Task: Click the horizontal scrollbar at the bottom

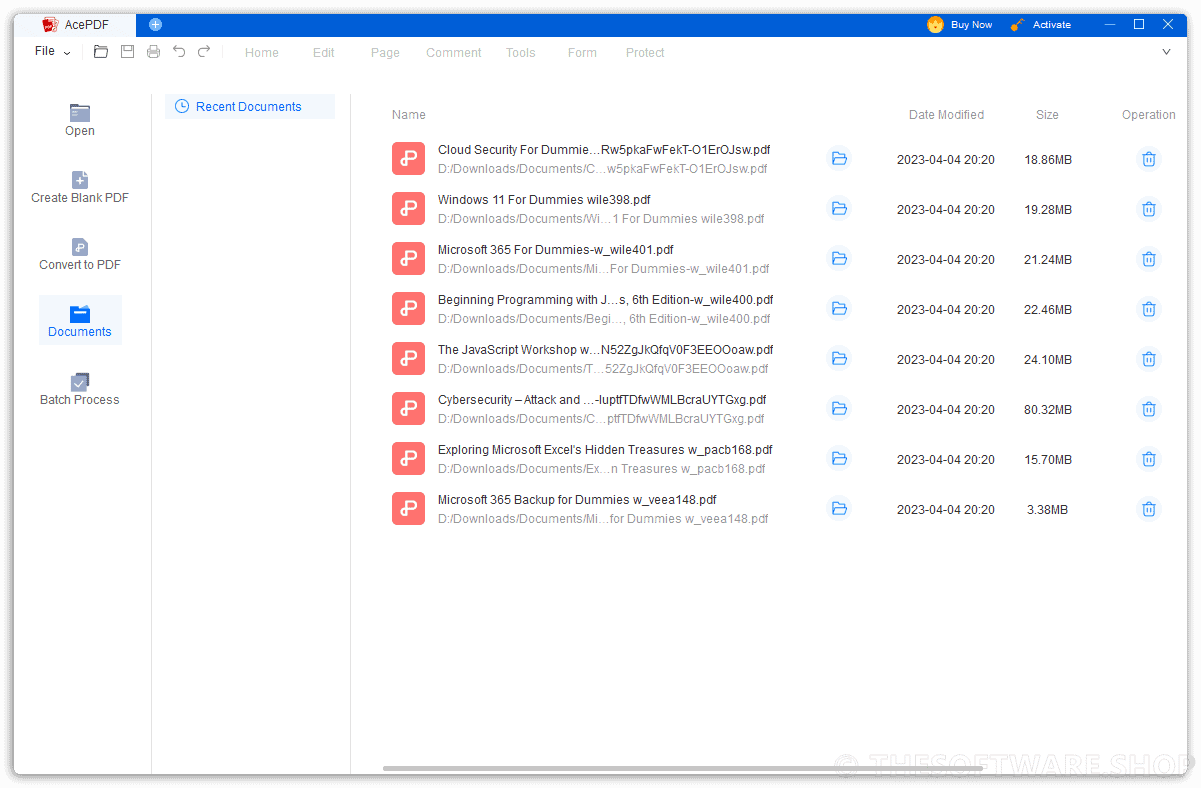Action: pos(683,768)
